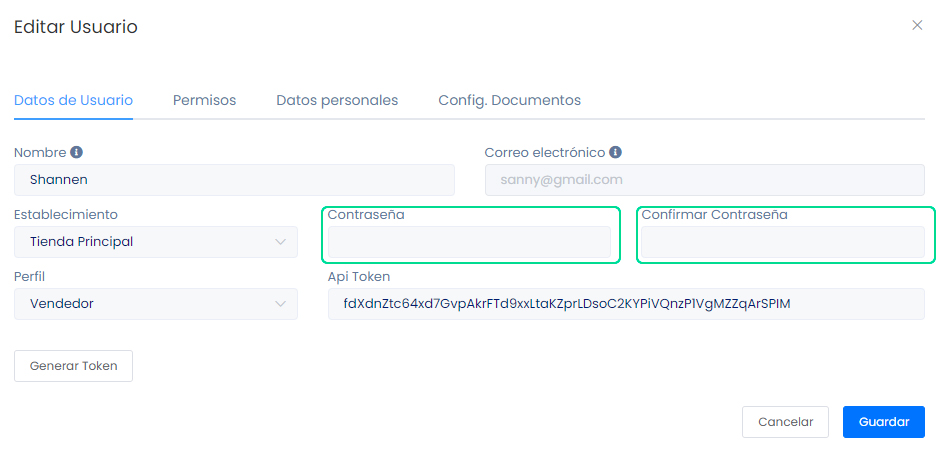This screenshot has height=464, width=941.
Task: Go to the Config. Documentos tab
Action: click(509, 100)
